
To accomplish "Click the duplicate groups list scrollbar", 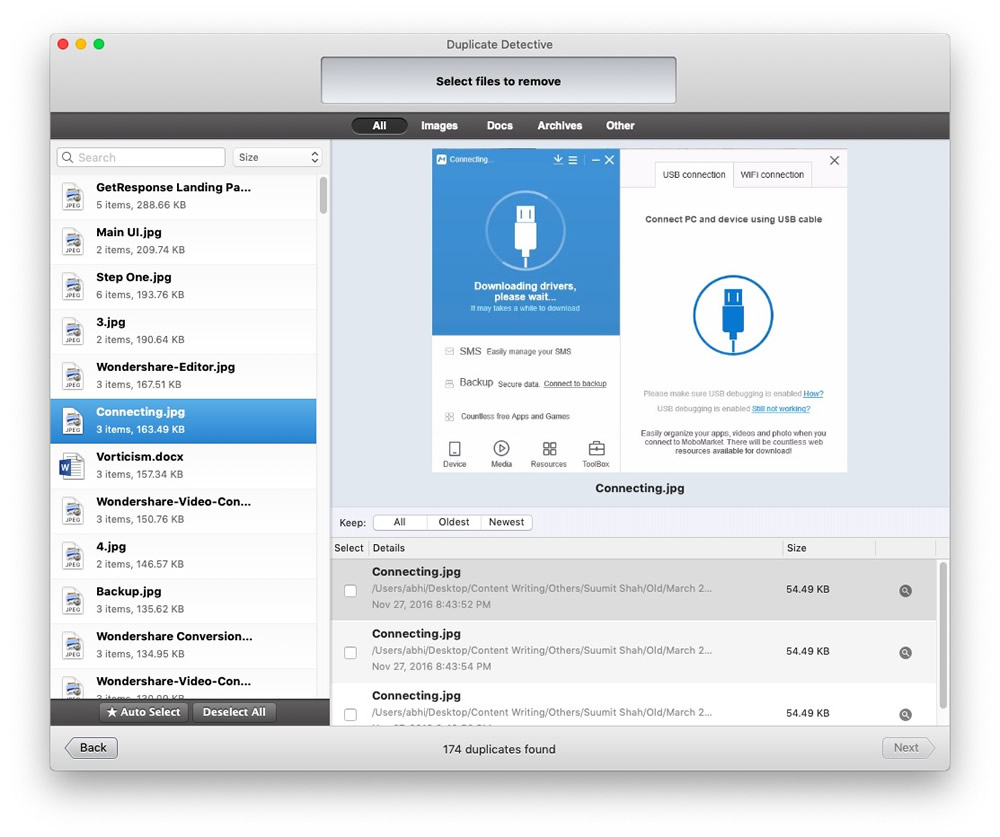I will (x=323, y=195).
